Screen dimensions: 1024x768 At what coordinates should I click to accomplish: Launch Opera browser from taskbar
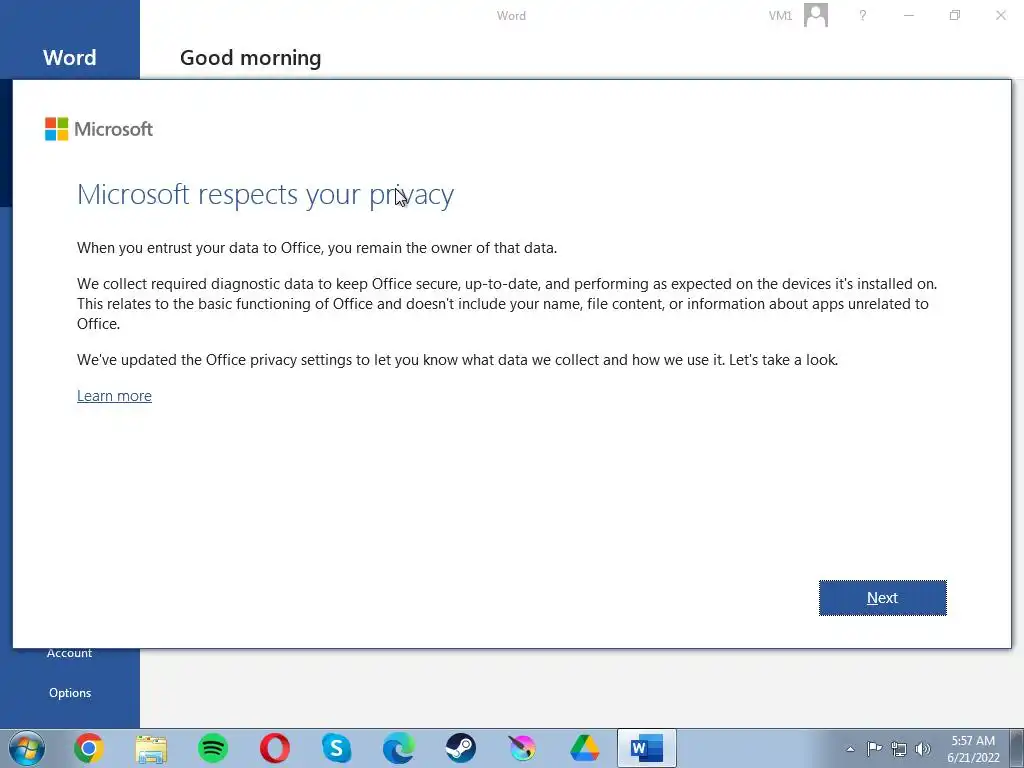[x=275, y=748]
